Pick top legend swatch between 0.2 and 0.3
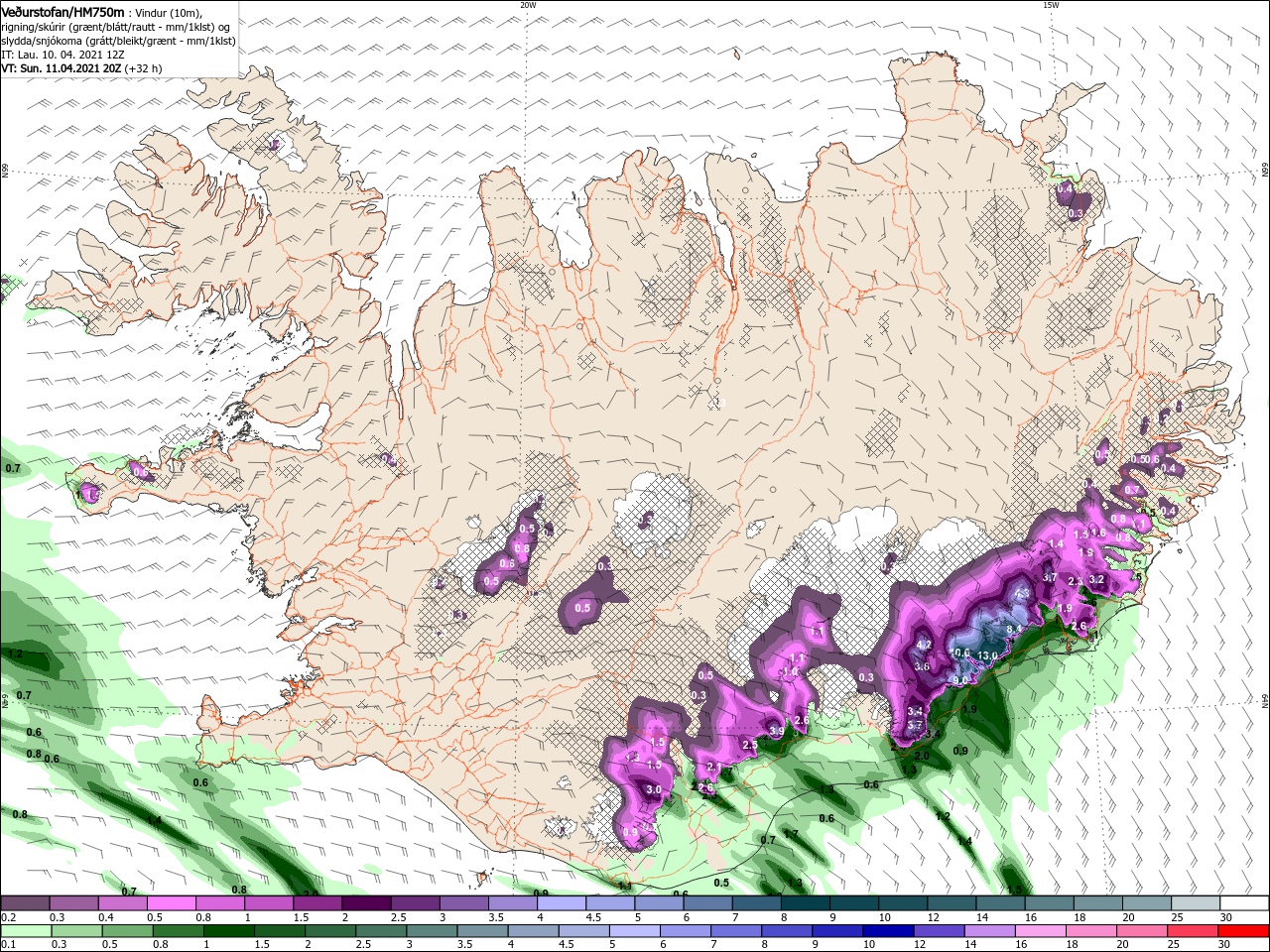Viewport: 1270px width, 952px height. tap(25, 903)
